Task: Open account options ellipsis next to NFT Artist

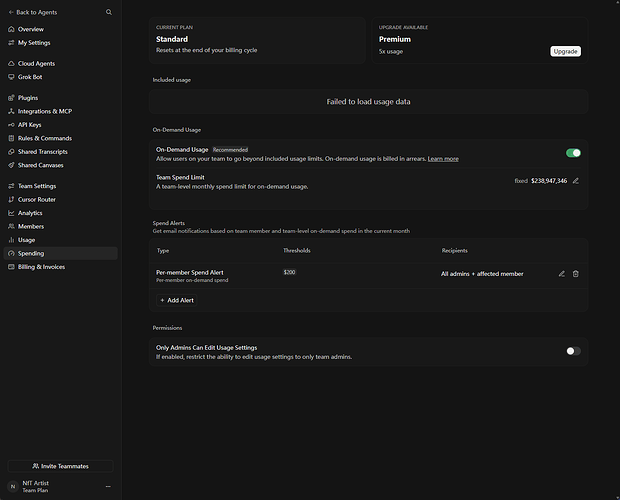Action: (108, 487)
